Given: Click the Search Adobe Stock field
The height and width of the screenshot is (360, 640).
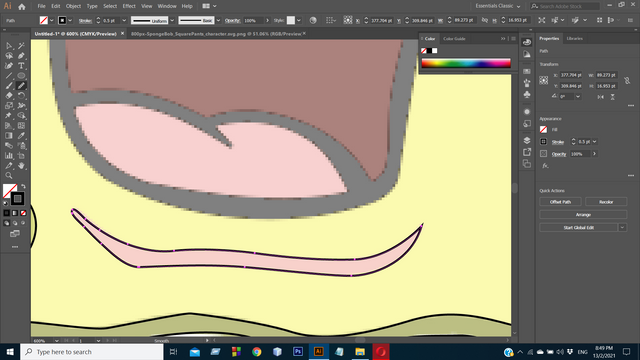Looking at the screenshot, I should point(565,6).
